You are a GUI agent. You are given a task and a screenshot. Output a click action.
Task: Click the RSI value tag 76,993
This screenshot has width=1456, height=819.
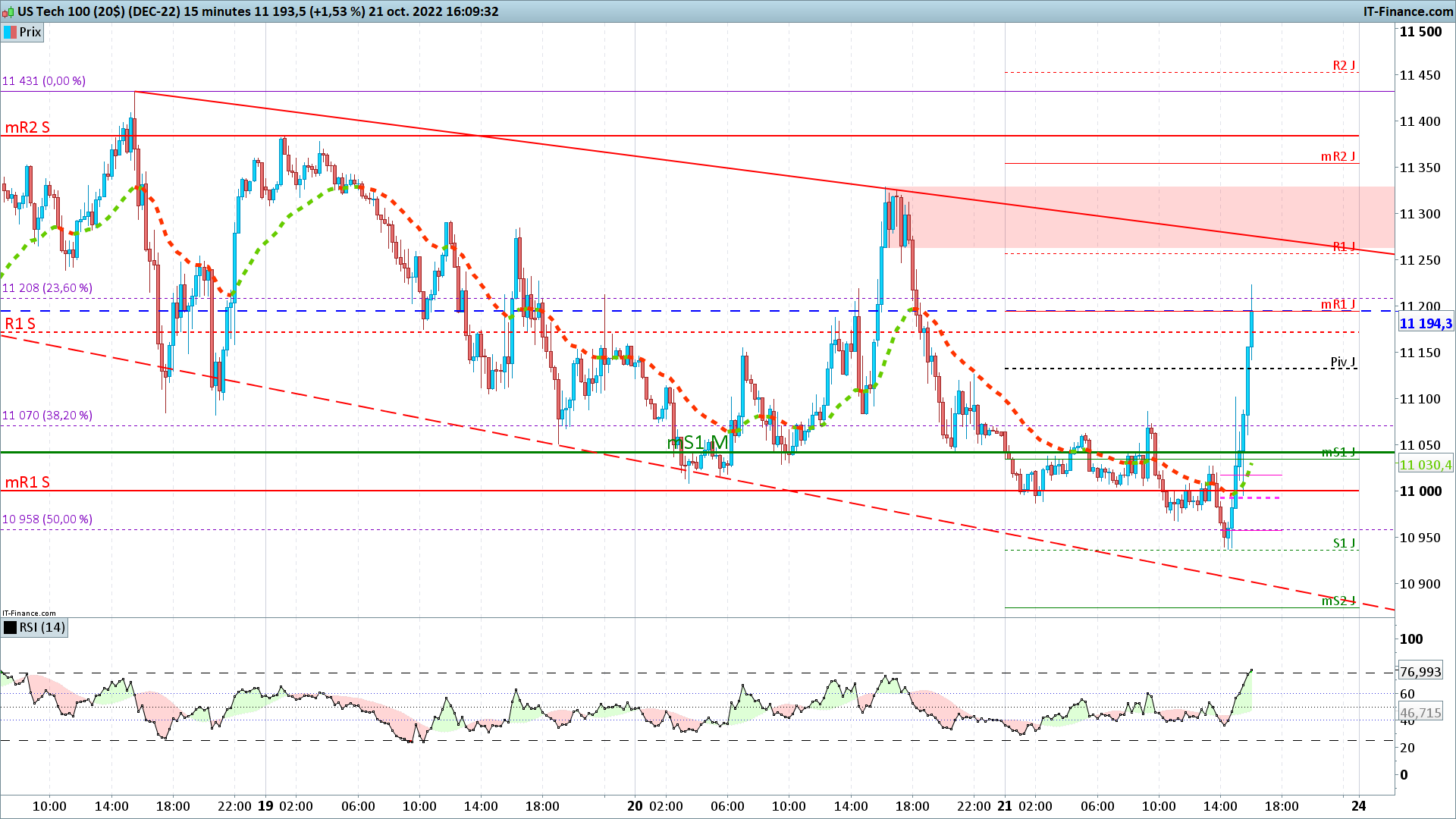point(1420,672)
